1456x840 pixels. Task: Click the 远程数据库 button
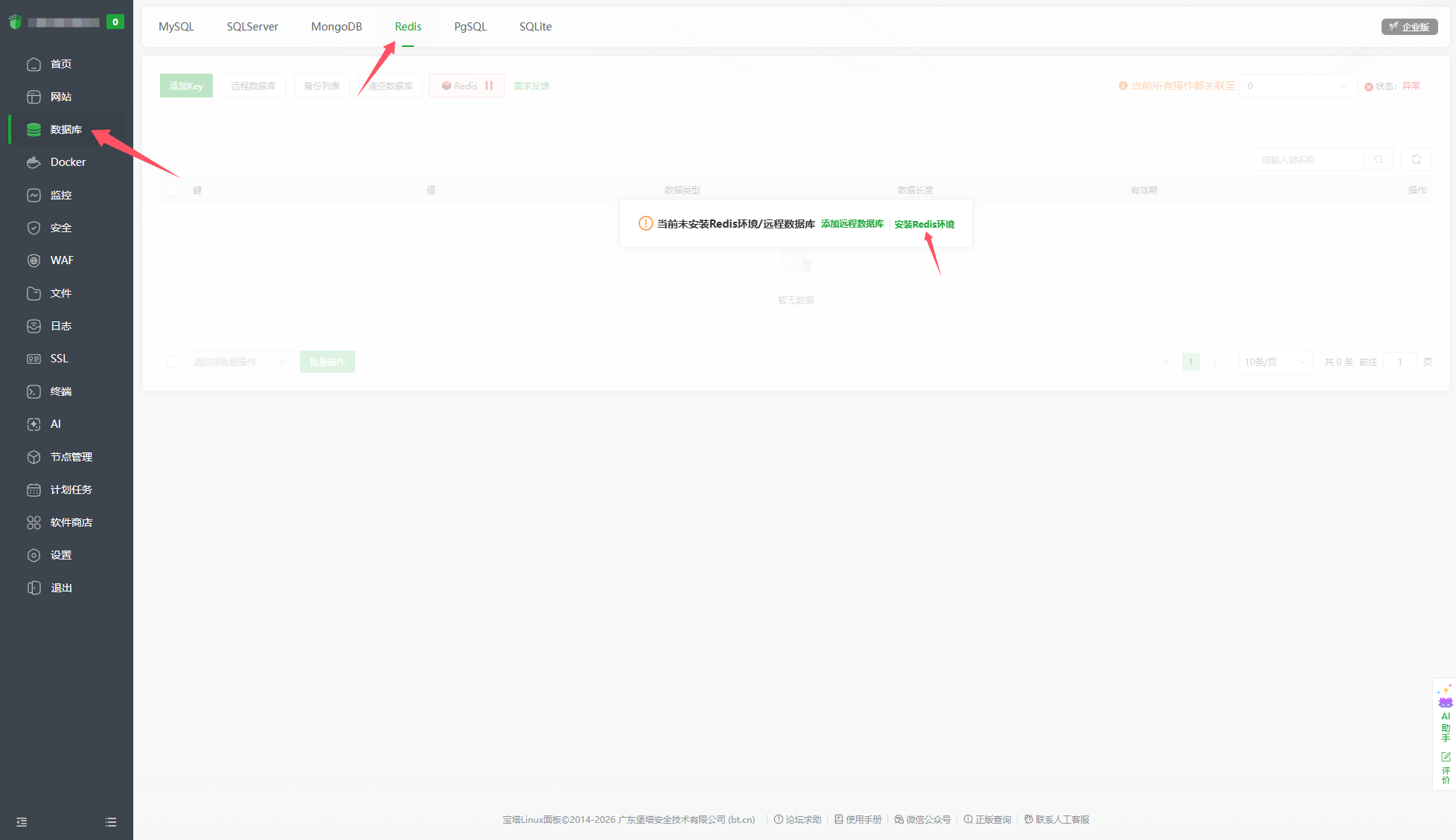click(x=253, y=86)
